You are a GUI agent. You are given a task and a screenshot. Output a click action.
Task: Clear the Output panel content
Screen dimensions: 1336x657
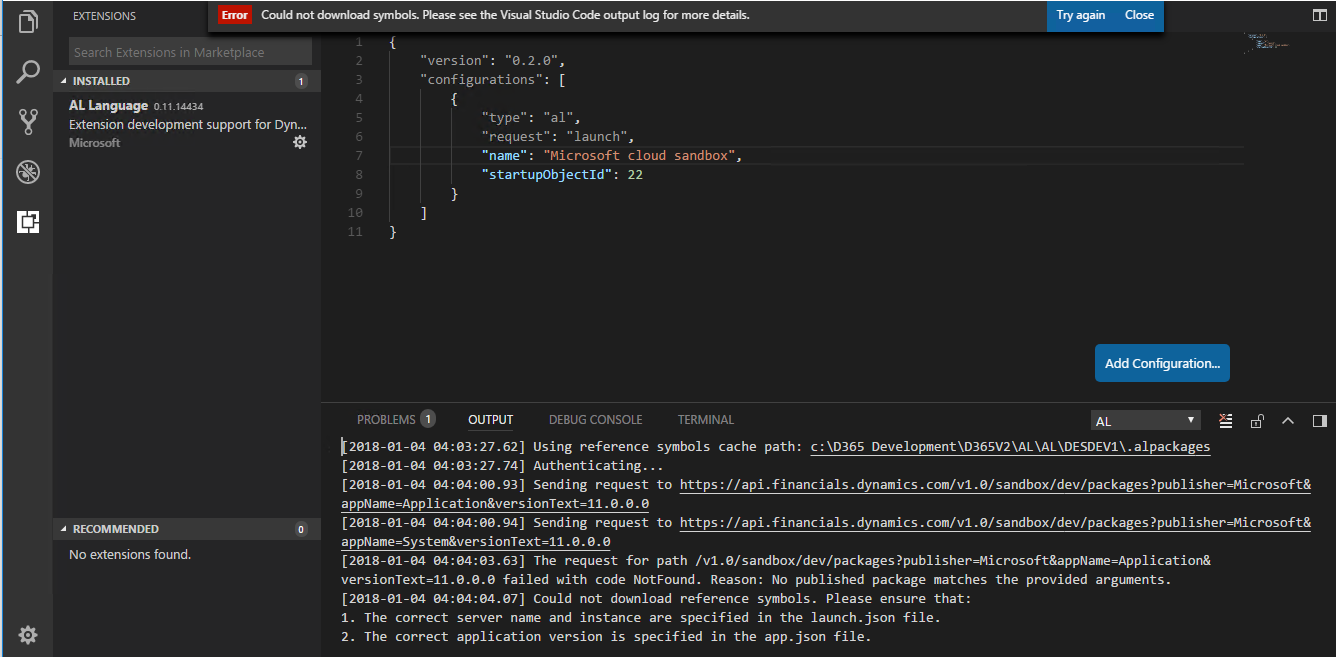point(1225,420)
